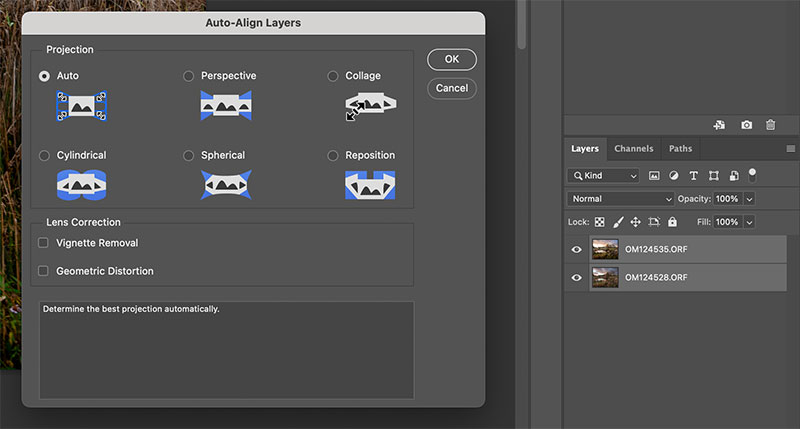This screenshot has height=429, width=800.
Task: Click the Cylindrical projection preview icon
Action: click(x=82, y=185)
